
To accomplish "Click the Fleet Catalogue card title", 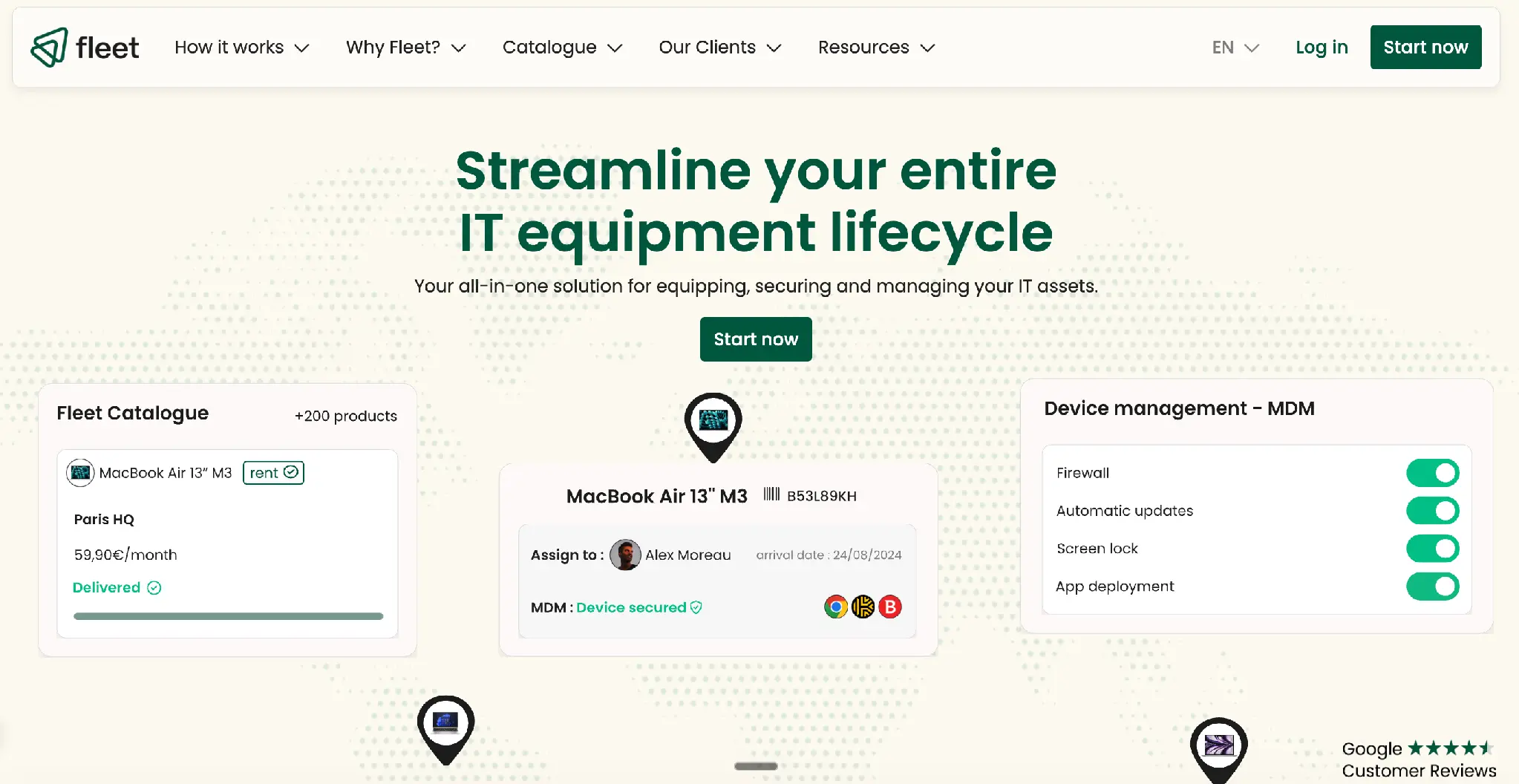I will (133, 413).
